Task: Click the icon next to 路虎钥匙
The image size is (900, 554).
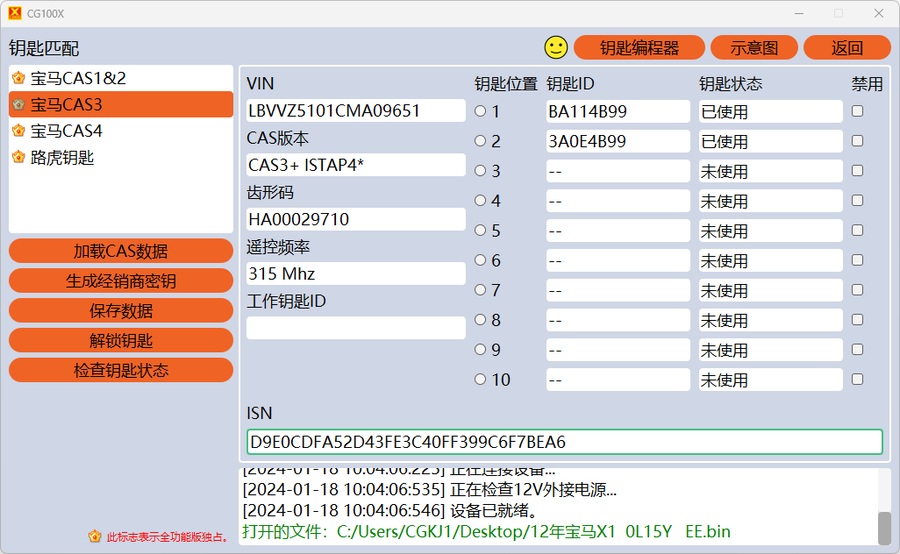Action: pos(18,158)
